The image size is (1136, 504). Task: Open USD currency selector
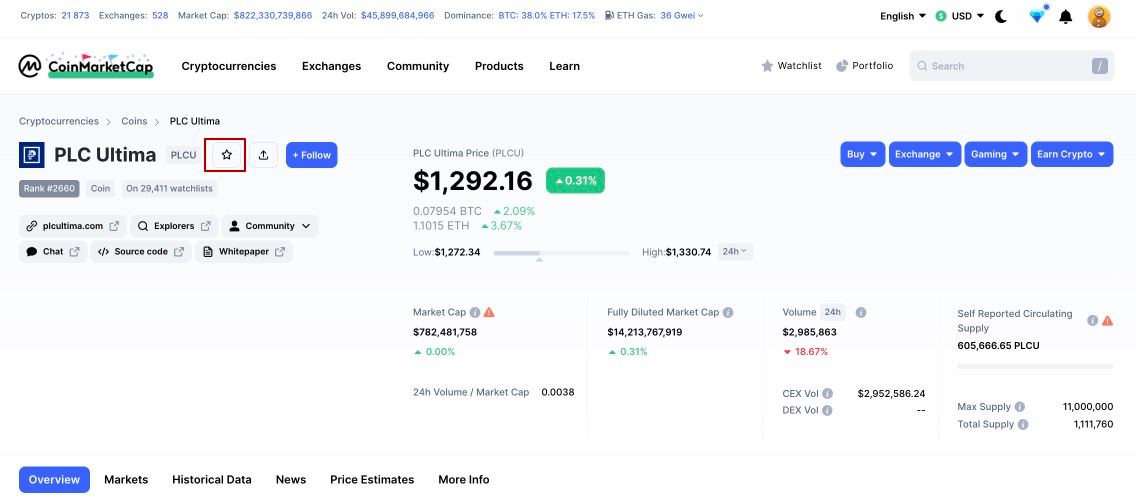pos(959,16)
